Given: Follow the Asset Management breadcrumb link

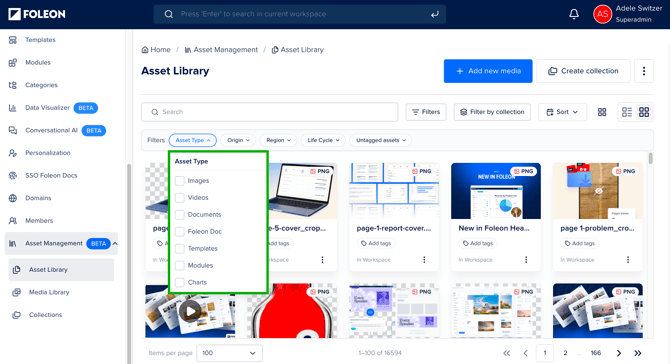Looking at the screenshot, I should point(221,50).
